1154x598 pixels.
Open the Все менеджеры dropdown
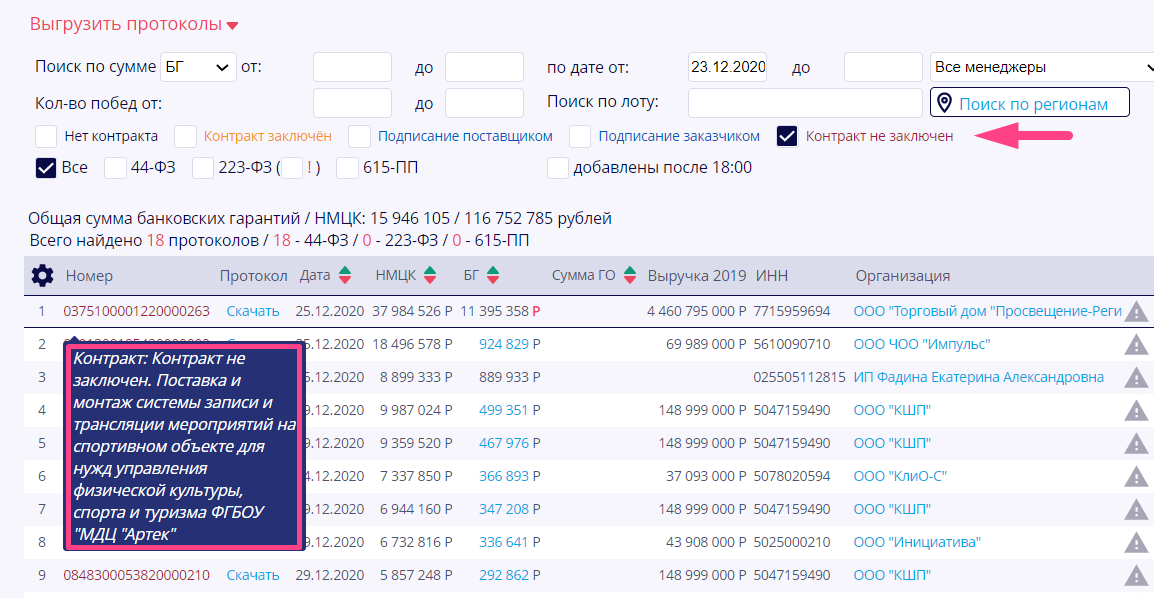pos(1042,67)
